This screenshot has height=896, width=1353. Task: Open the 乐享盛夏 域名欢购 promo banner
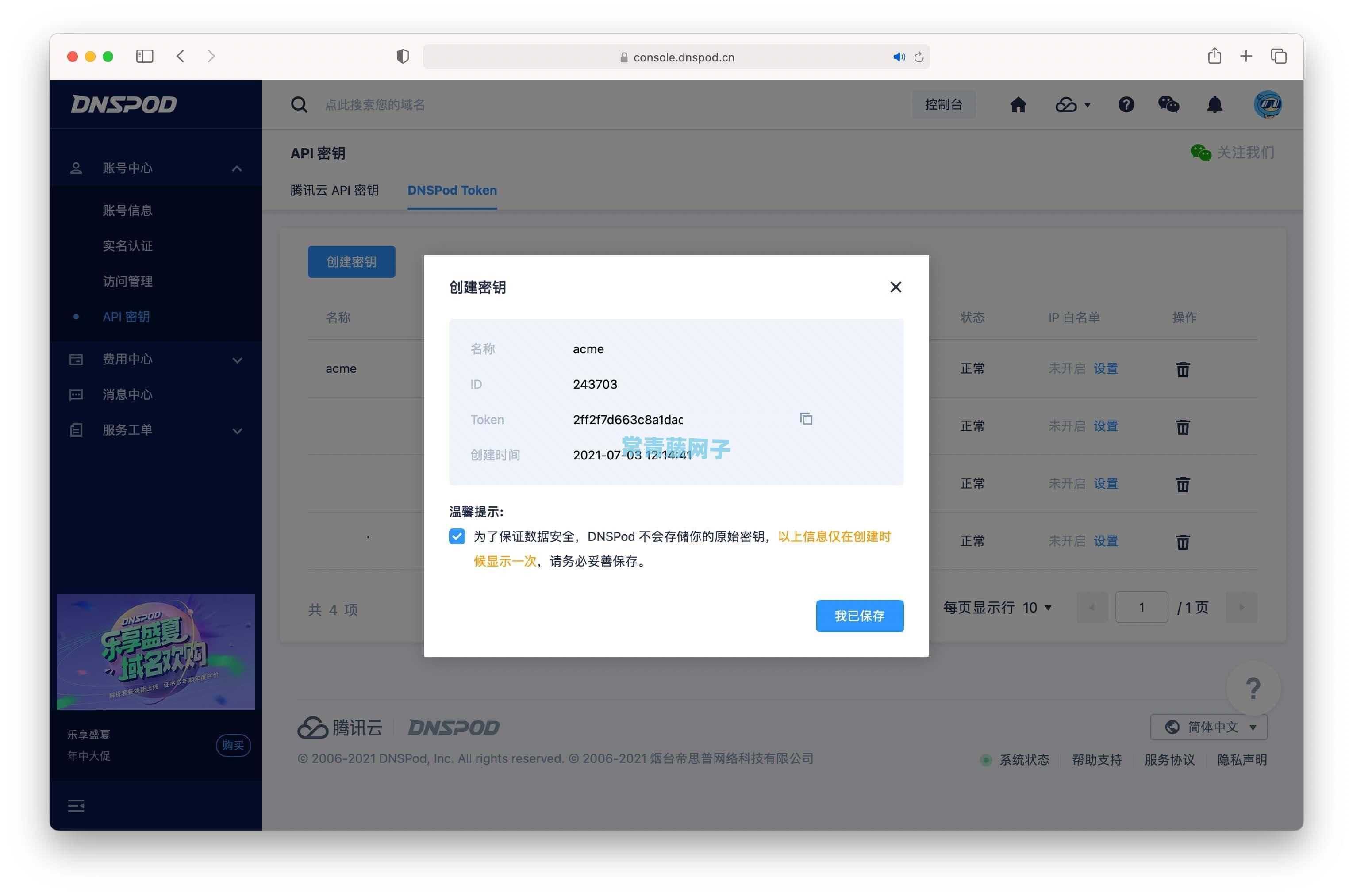pyautogui.click(x=155, y=652)
